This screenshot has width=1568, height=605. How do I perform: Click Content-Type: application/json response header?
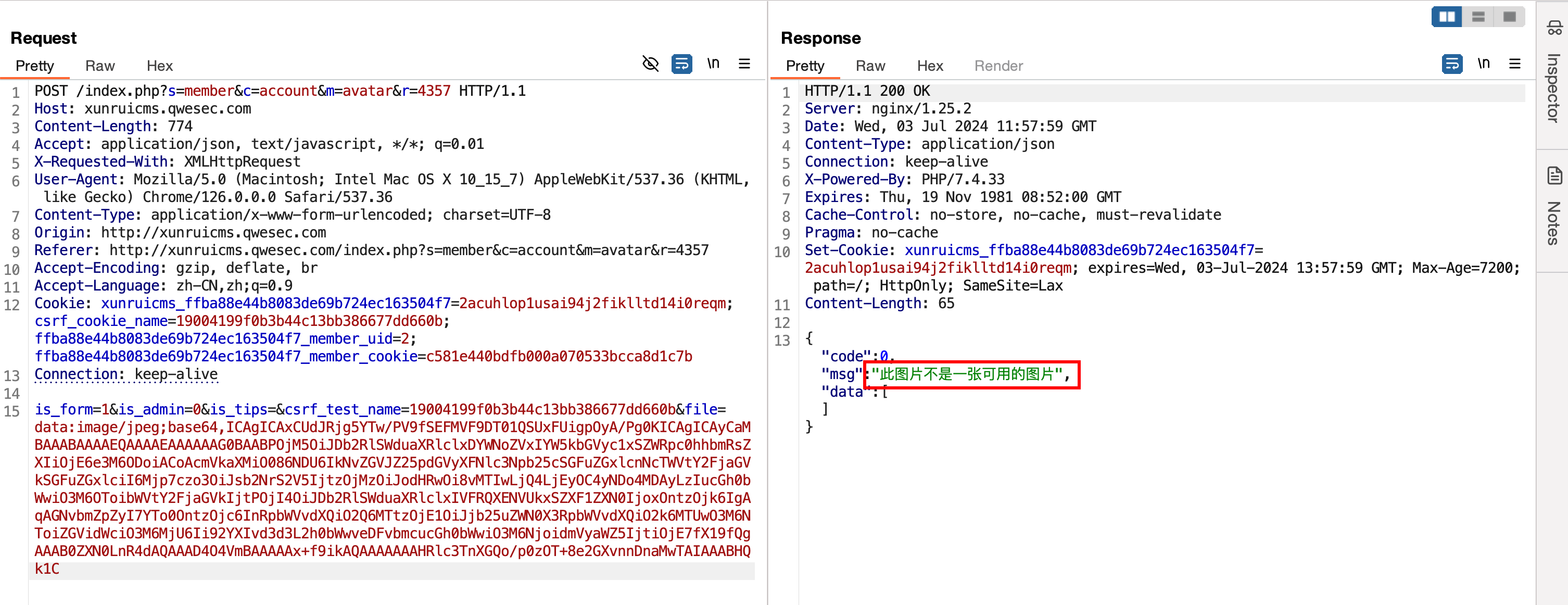(929, 144)
